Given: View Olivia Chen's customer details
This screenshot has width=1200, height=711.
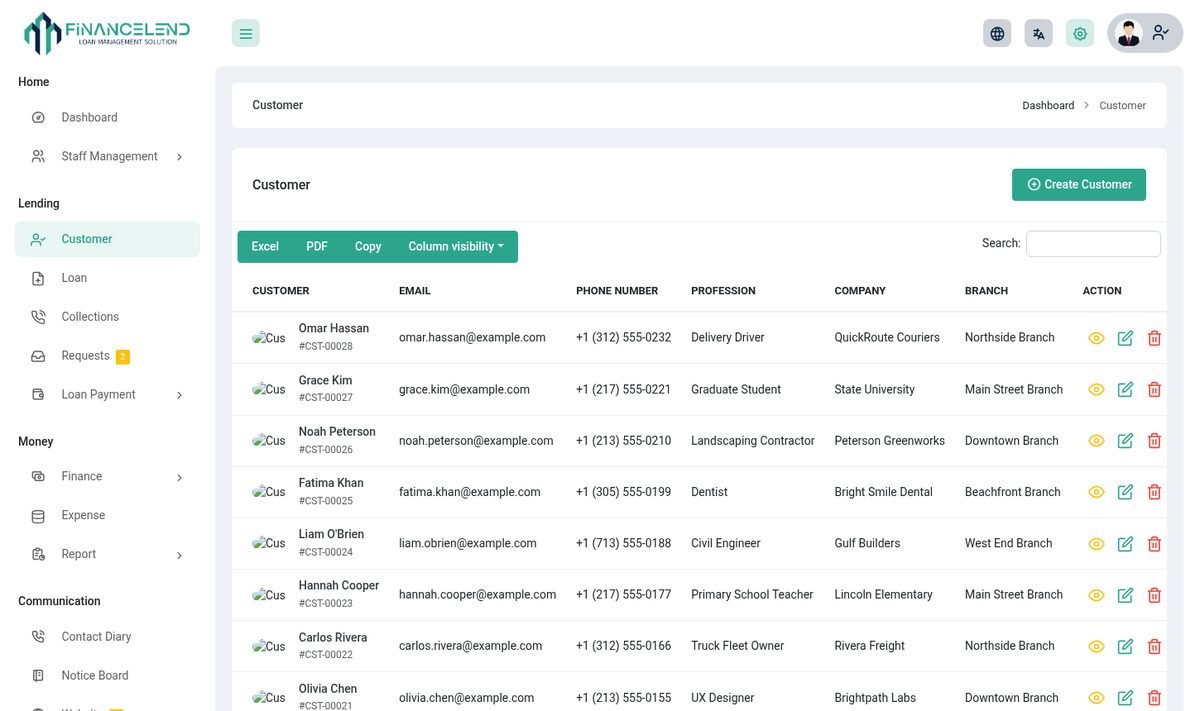Looking at the screenshot, I should coord(1096,697).
